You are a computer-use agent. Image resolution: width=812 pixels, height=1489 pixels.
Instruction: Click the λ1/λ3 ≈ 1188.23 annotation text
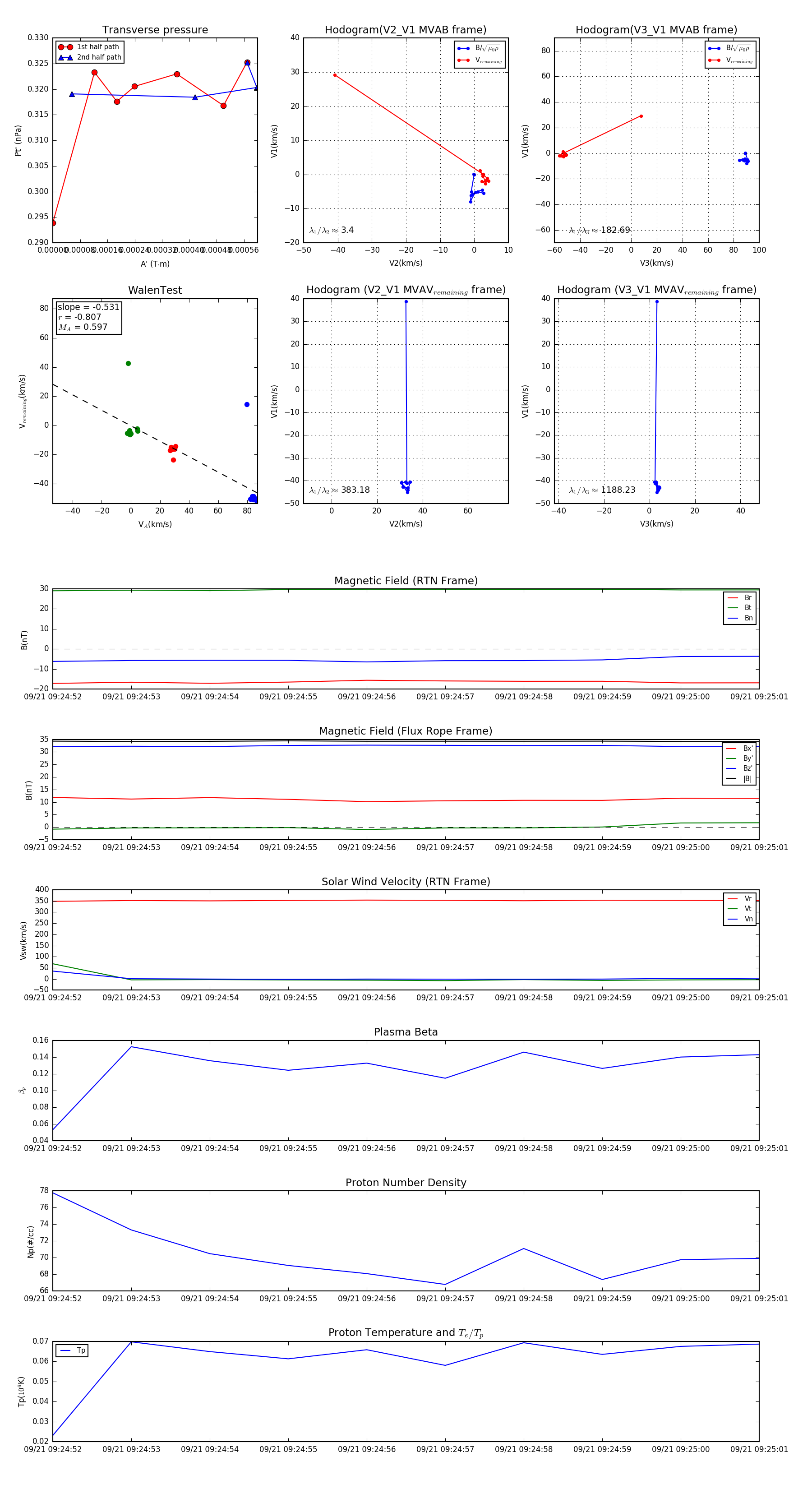pyautogui.click(x=602, y=490)
